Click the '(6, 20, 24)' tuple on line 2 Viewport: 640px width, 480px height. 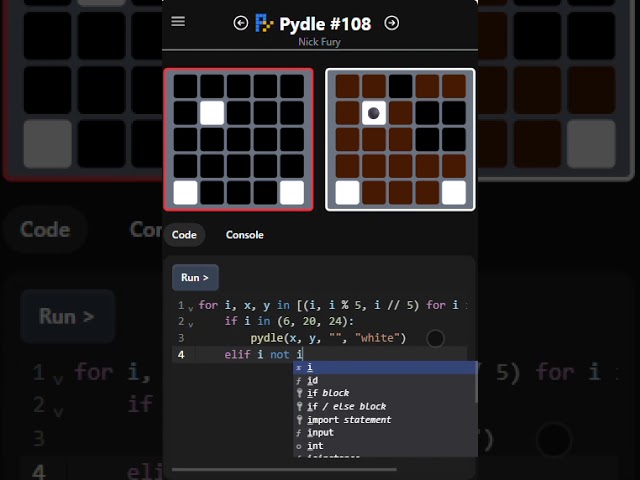tap(312, 321)
